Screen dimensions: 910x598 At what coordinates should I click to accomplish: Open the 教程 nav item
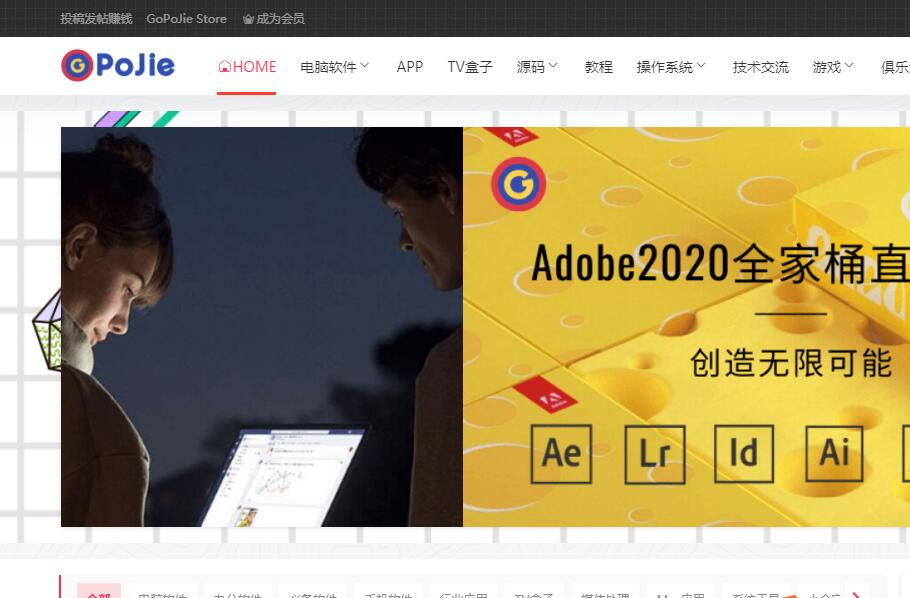[598, 67]
